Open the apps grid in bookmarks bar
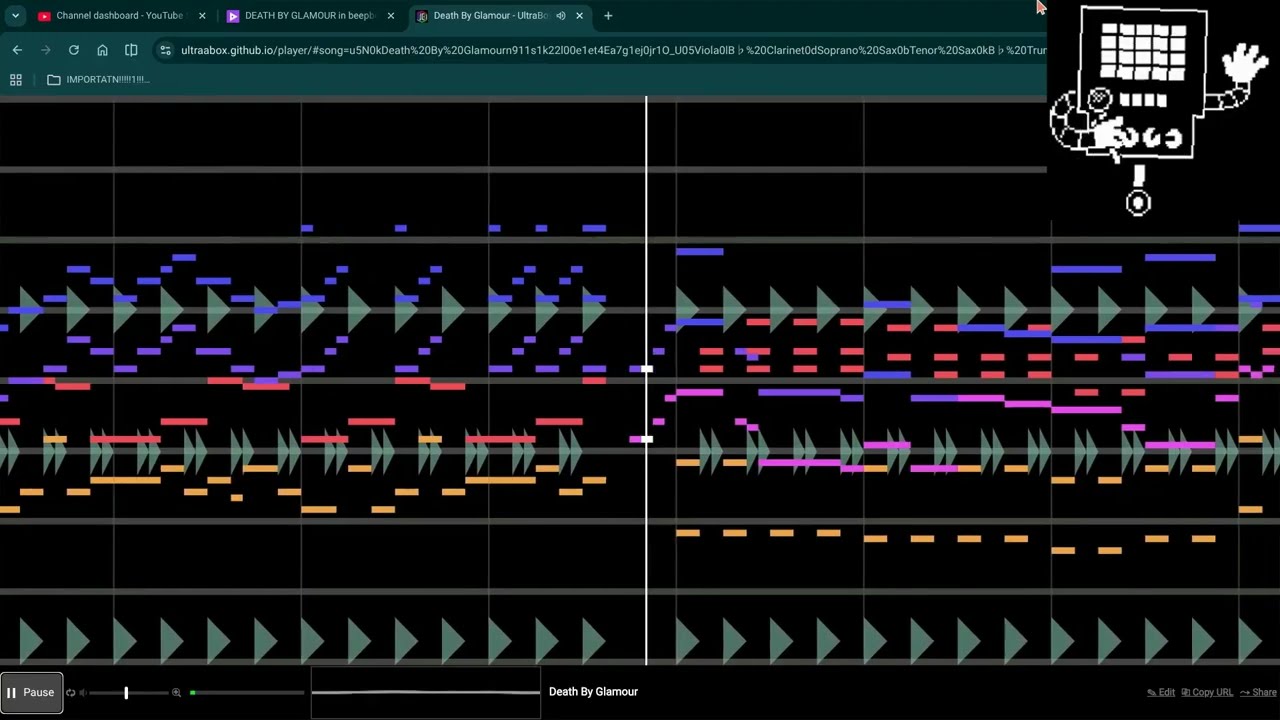 click(16, 80)
